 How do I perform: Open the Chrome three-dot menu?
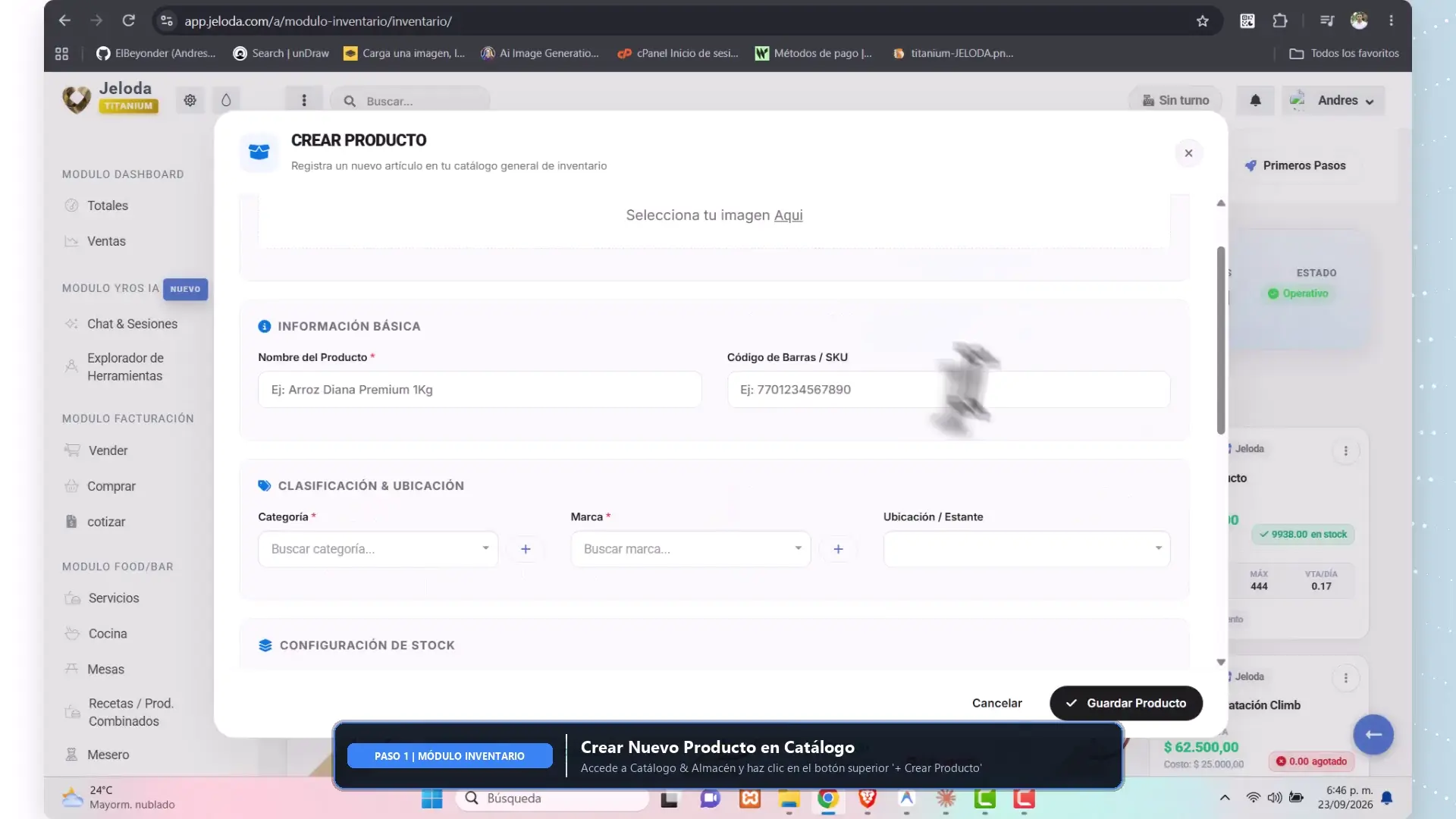click(1392, 21)
